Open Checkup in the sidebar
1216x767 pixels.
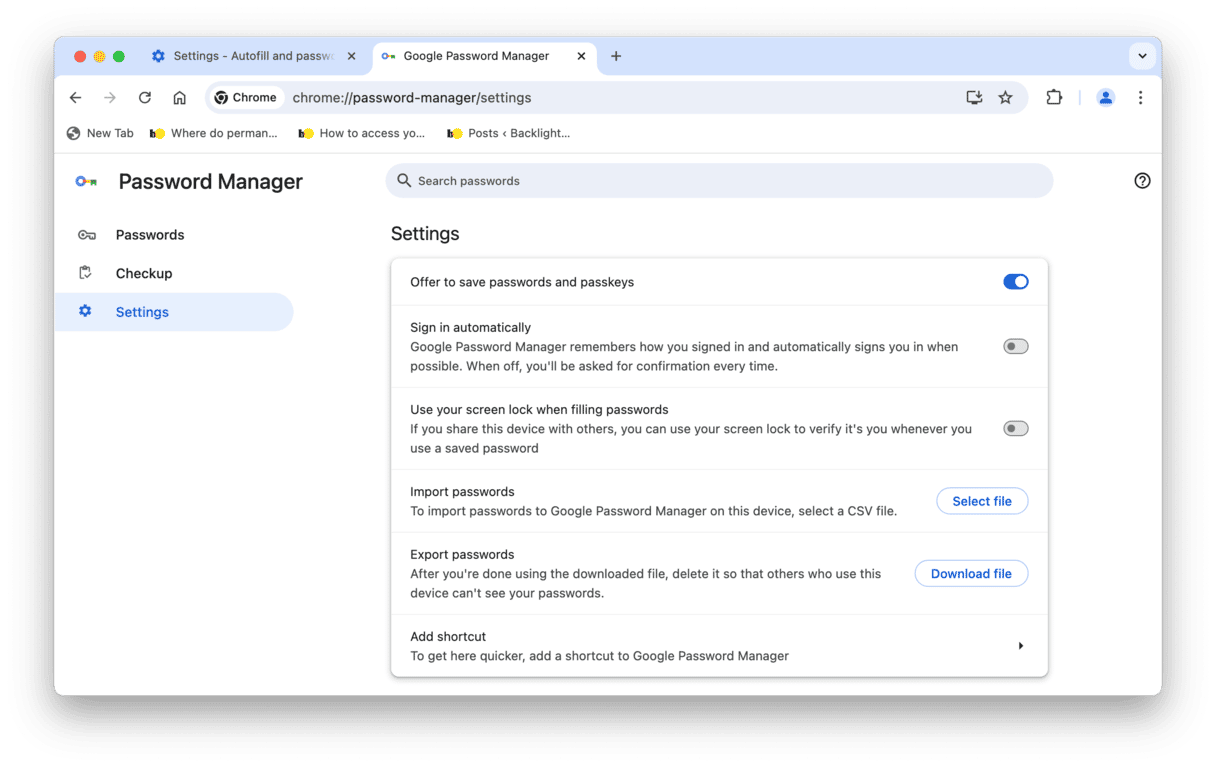click(144, 273)
